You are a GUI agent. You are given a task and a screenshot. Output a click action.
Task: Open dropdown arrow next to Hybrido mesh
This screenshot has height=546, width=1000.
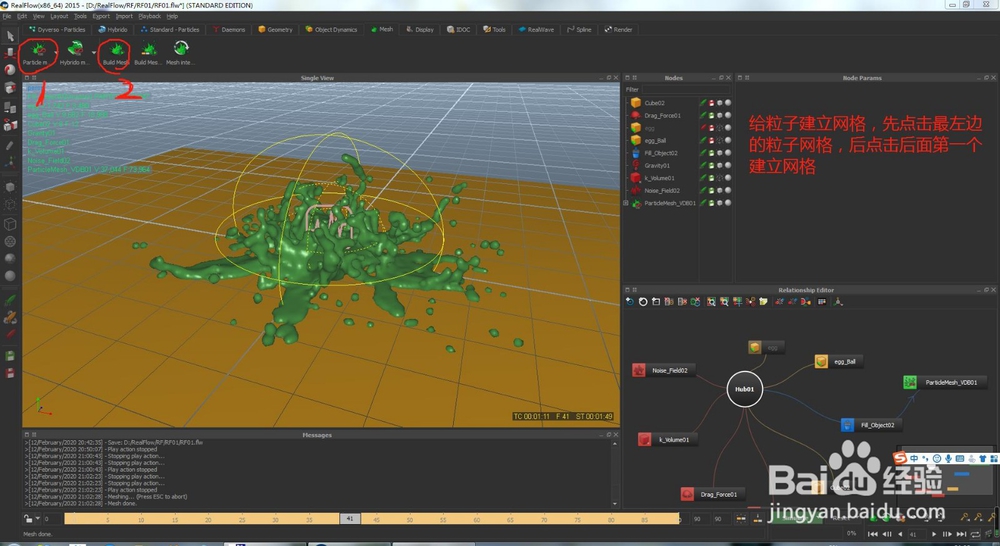94,52
